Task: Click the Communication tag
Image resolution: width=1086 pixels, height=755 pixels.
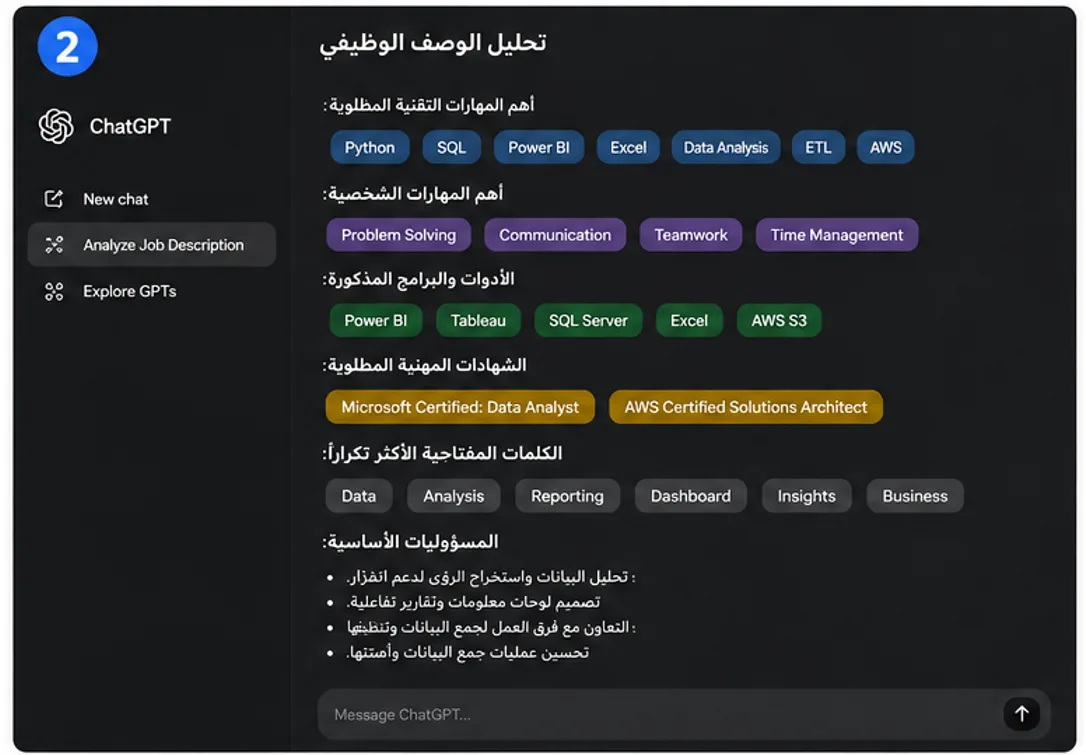Action: tap(555, 235)
